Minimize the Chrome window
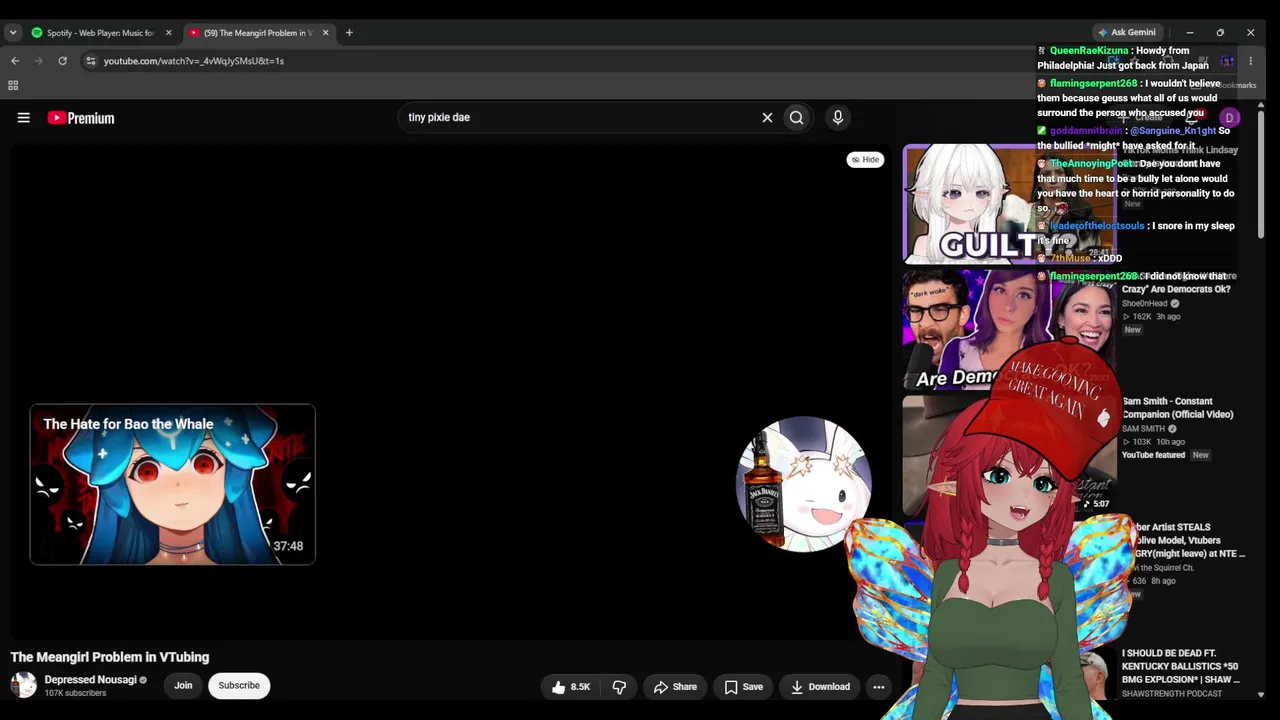This screenshot has width=1280, height=720. tap(1190, 33)
